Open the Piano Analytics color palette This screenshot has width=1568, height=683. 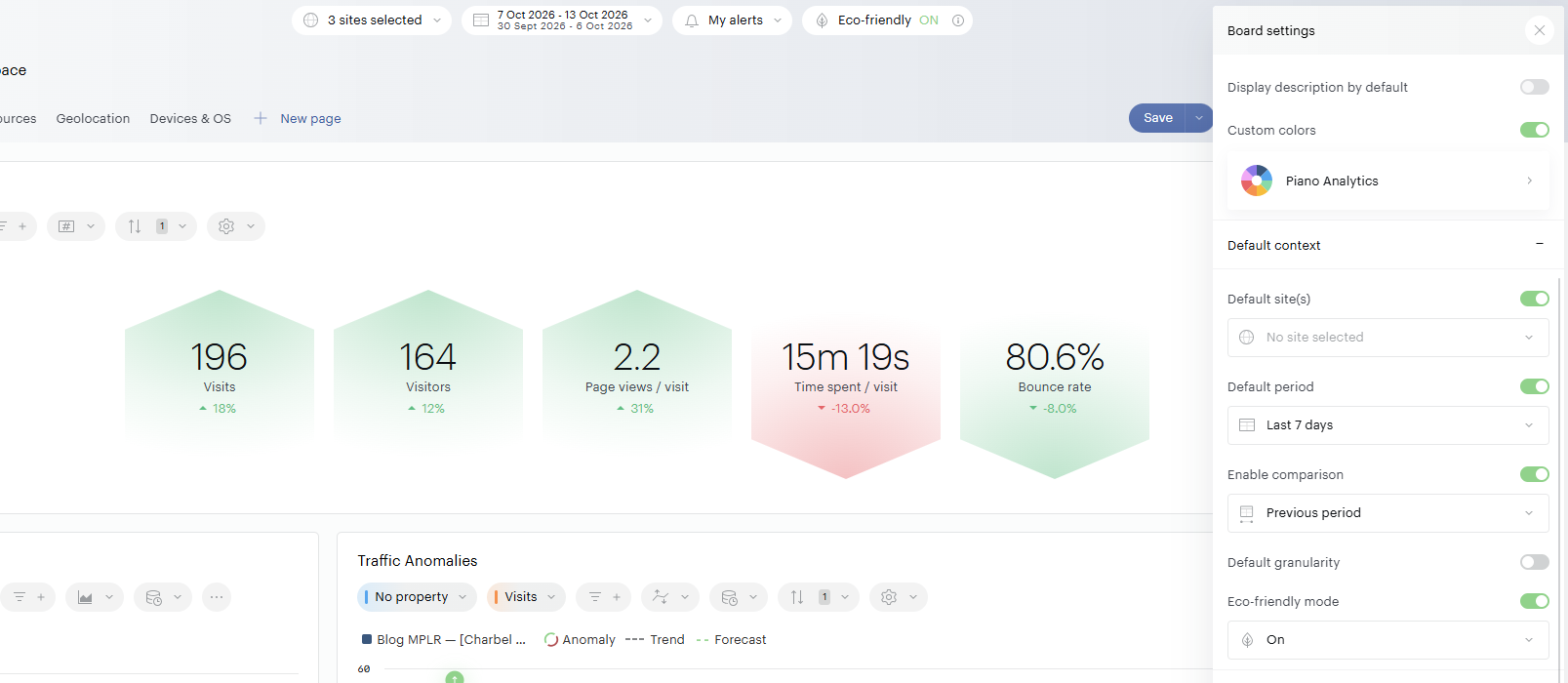click(x=1387, y=181)
